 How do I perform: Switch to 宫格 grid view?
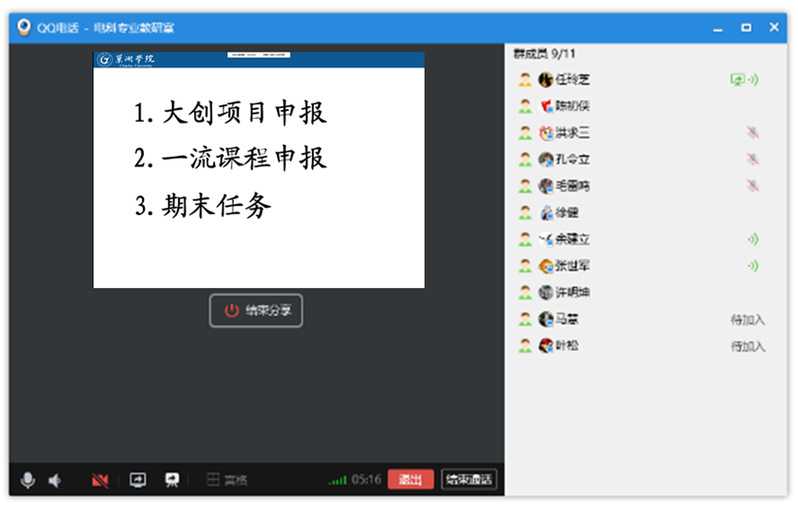click(226, 480)
